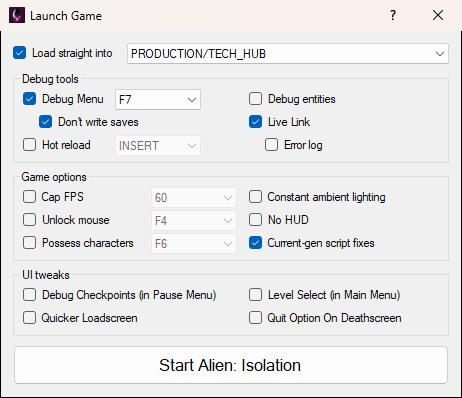Enable Level Select (in Main Menu)
The height and width of the screenshot is (398, 462).
255,295
